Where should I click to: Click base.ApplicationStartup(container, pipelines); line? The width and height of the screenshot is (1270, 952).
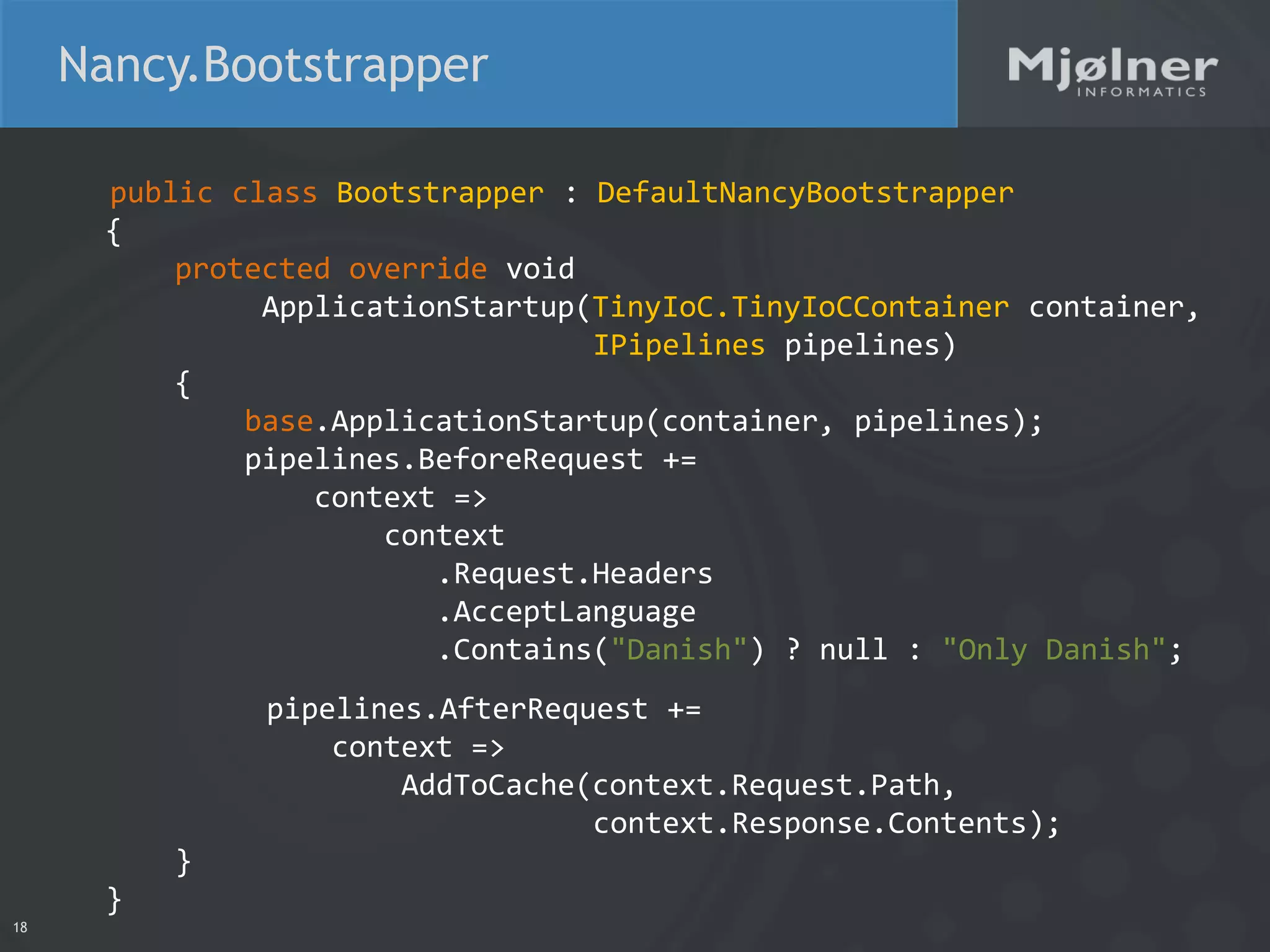pyautogui.click(x=644, y=421)
